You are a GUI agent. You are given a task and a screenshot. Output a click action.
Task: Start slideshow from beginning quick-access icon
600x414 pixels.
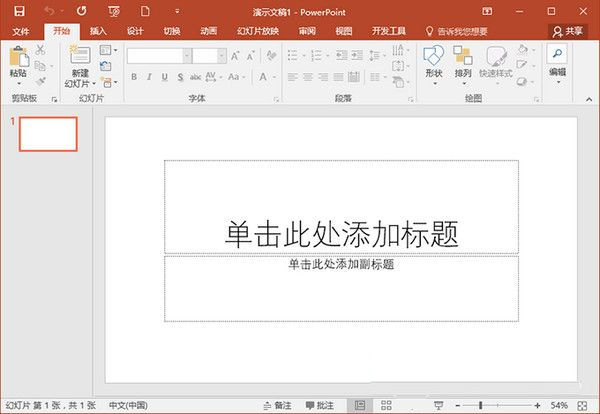[114, 11]
